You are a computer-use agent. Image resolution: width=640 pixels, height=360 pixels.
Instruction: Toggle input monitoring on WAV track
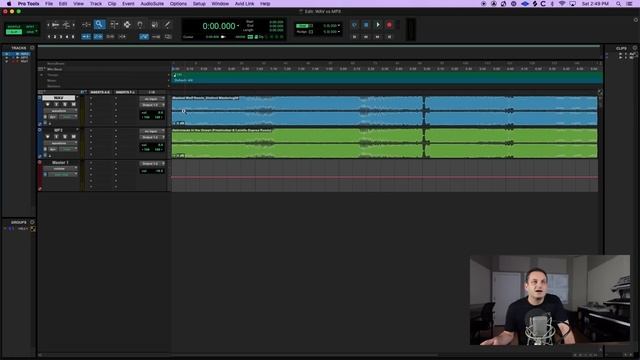pyautogui.click(x=56, y=104)
